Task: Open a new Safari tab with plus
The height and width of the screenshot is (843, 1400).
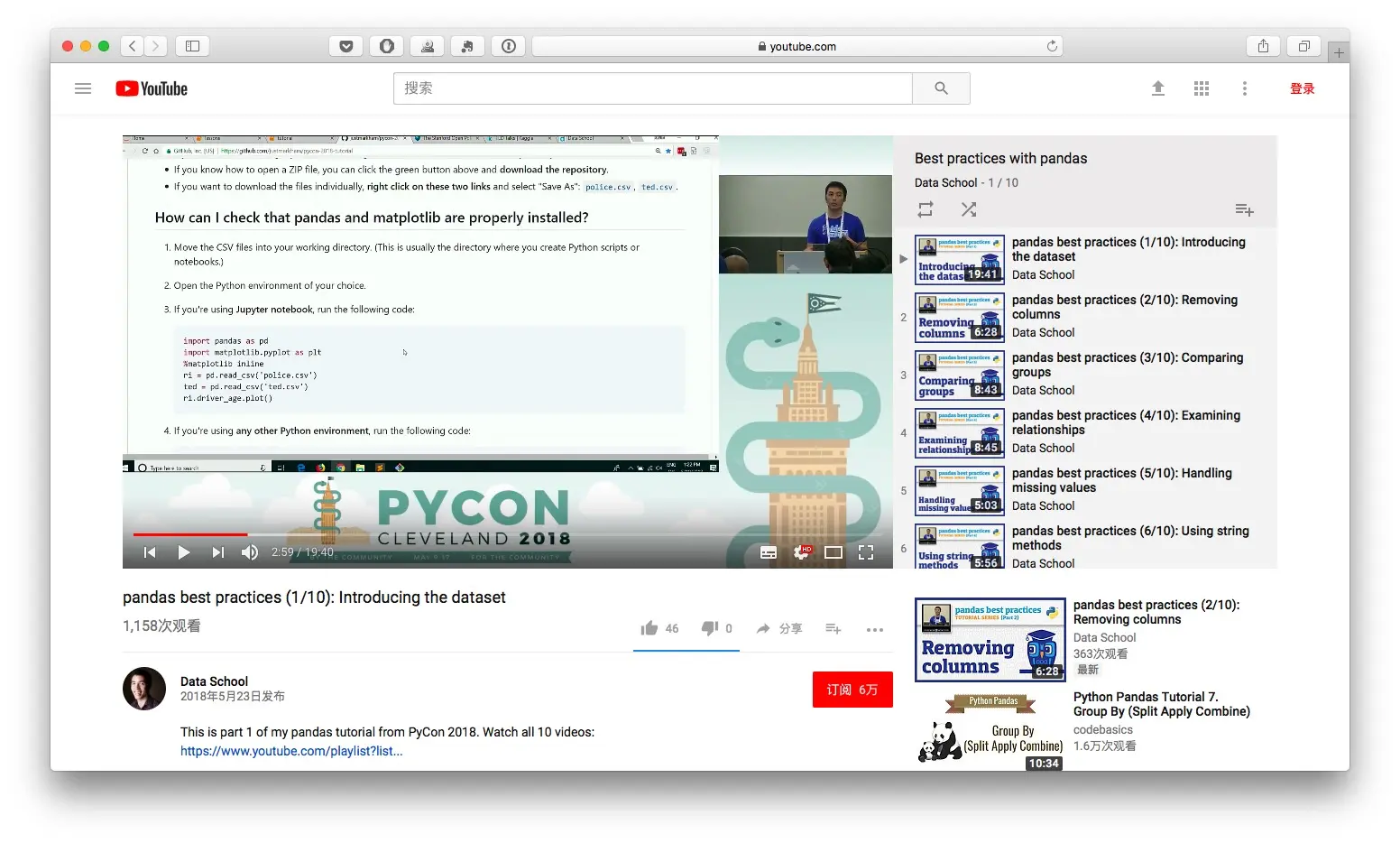Action: coord(1339,52)
